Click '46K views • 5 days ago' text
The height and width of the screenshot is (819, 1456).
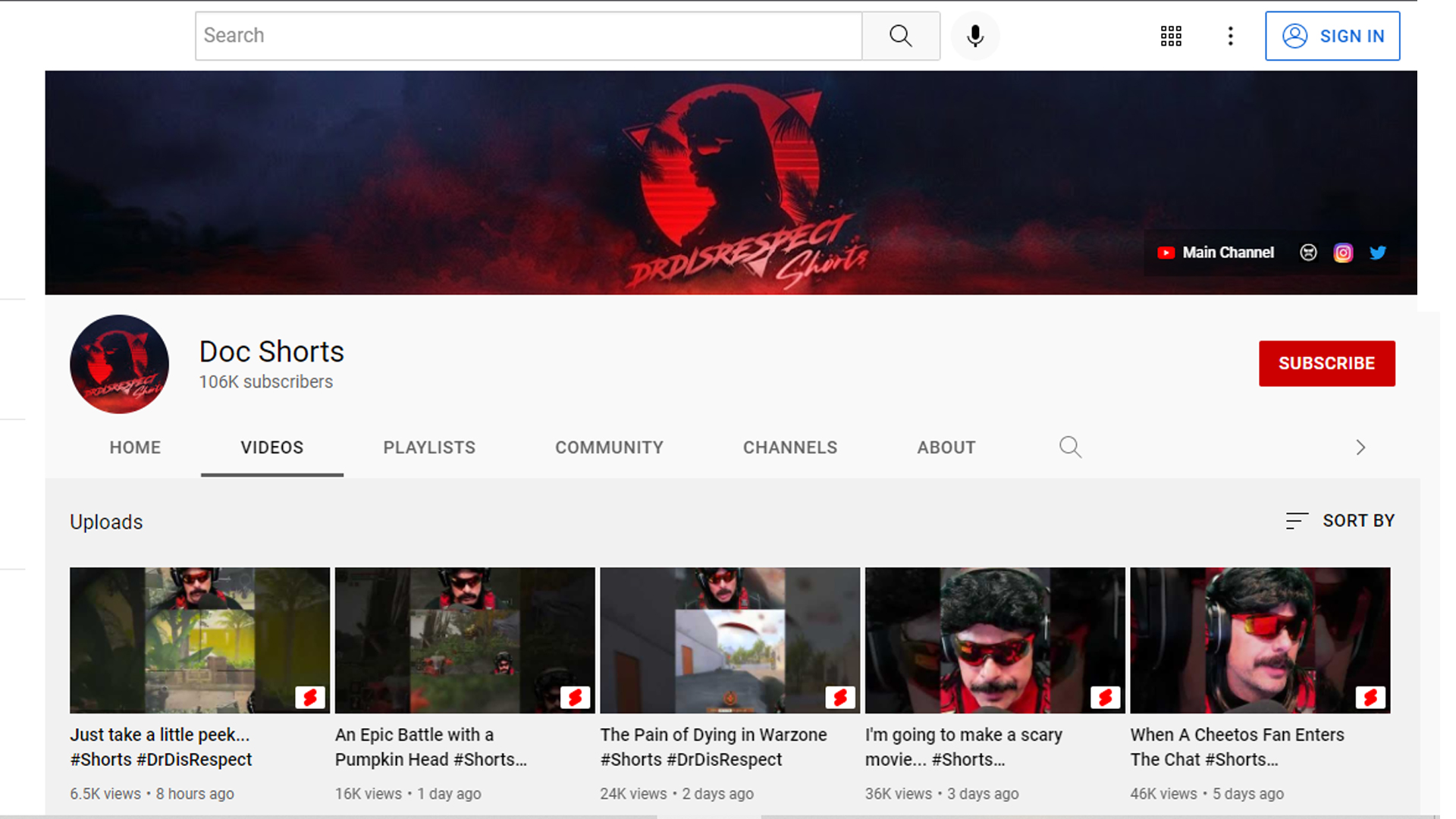click(1207, 794)
